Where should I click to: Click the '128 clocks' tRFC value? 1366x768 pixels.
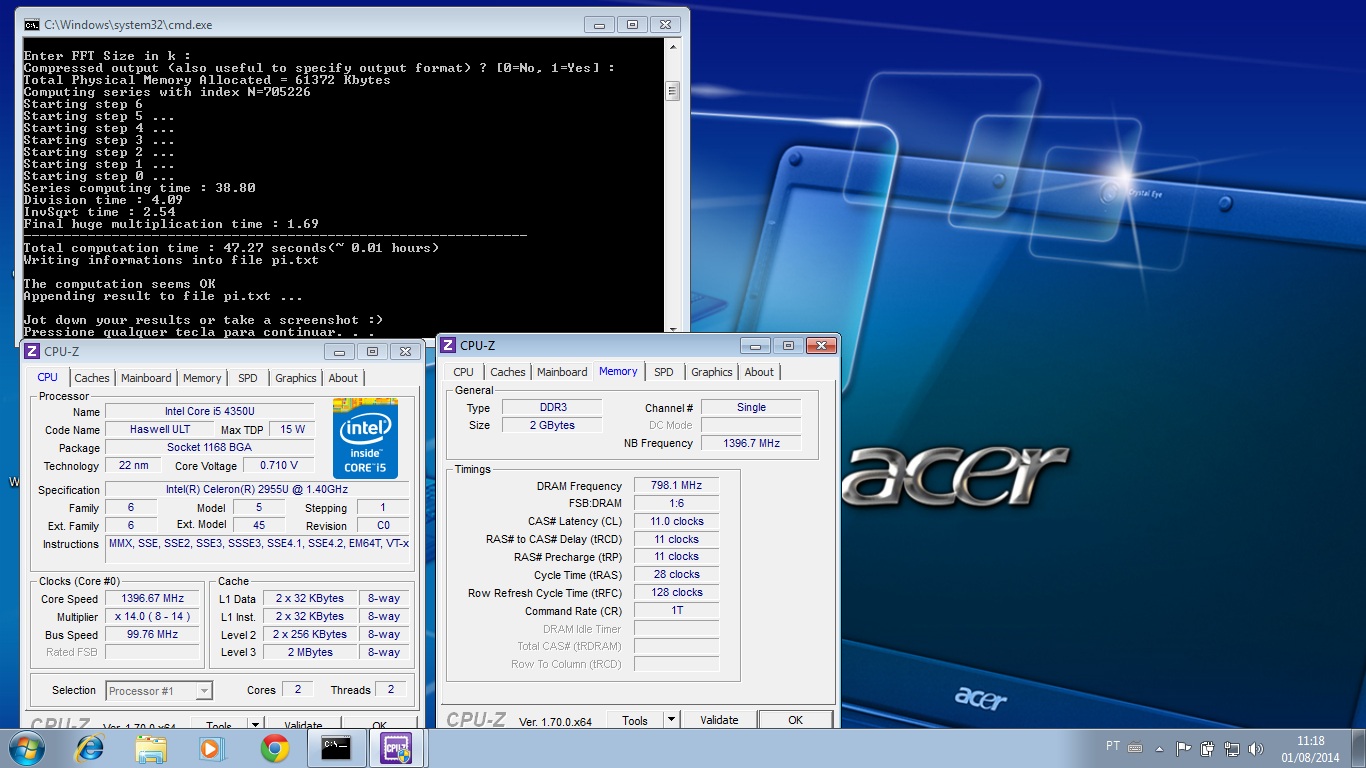(x=676, y=592)
